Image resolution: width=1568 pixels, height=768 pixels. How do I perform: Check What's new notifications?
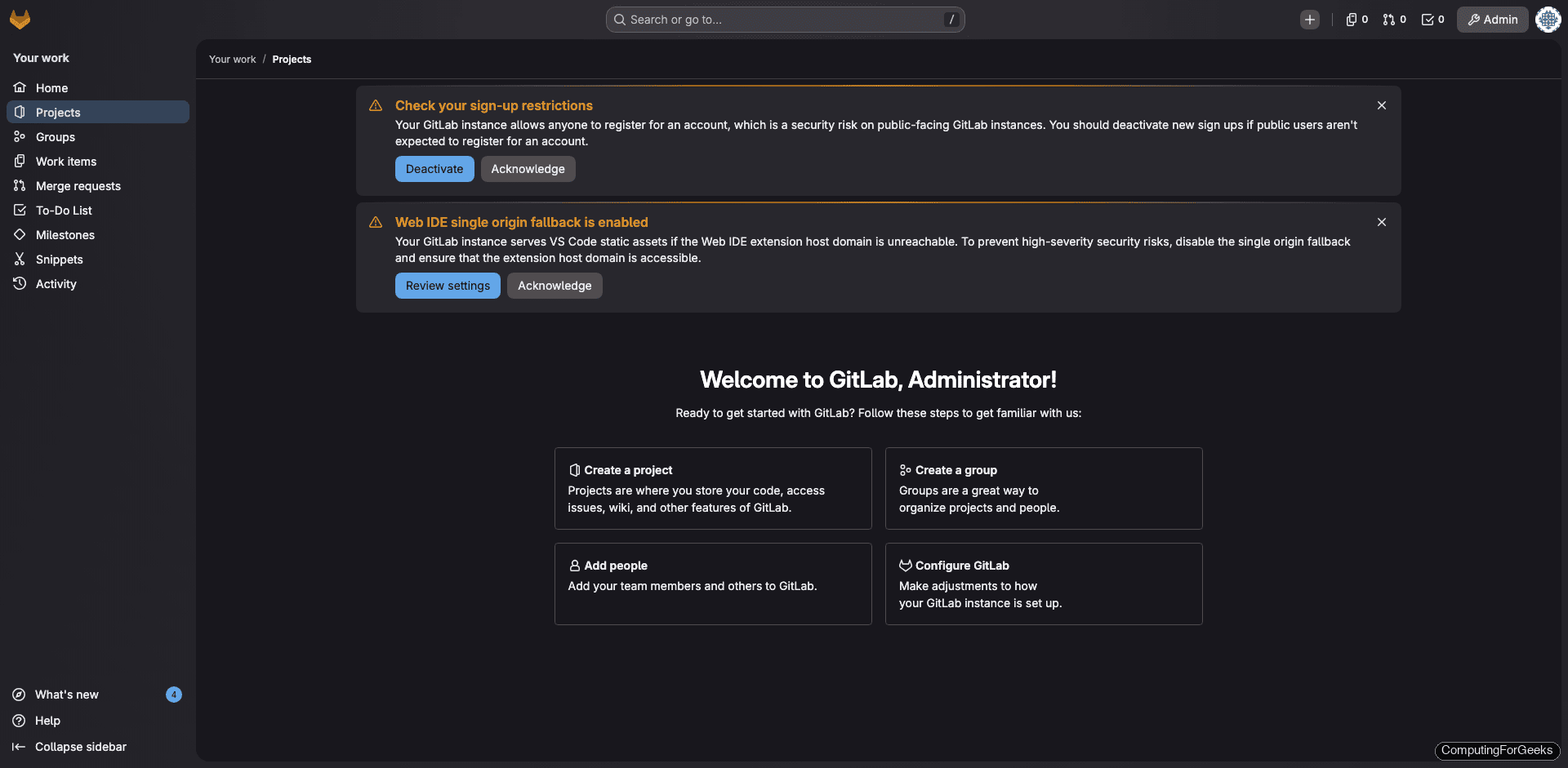point(65,694)
